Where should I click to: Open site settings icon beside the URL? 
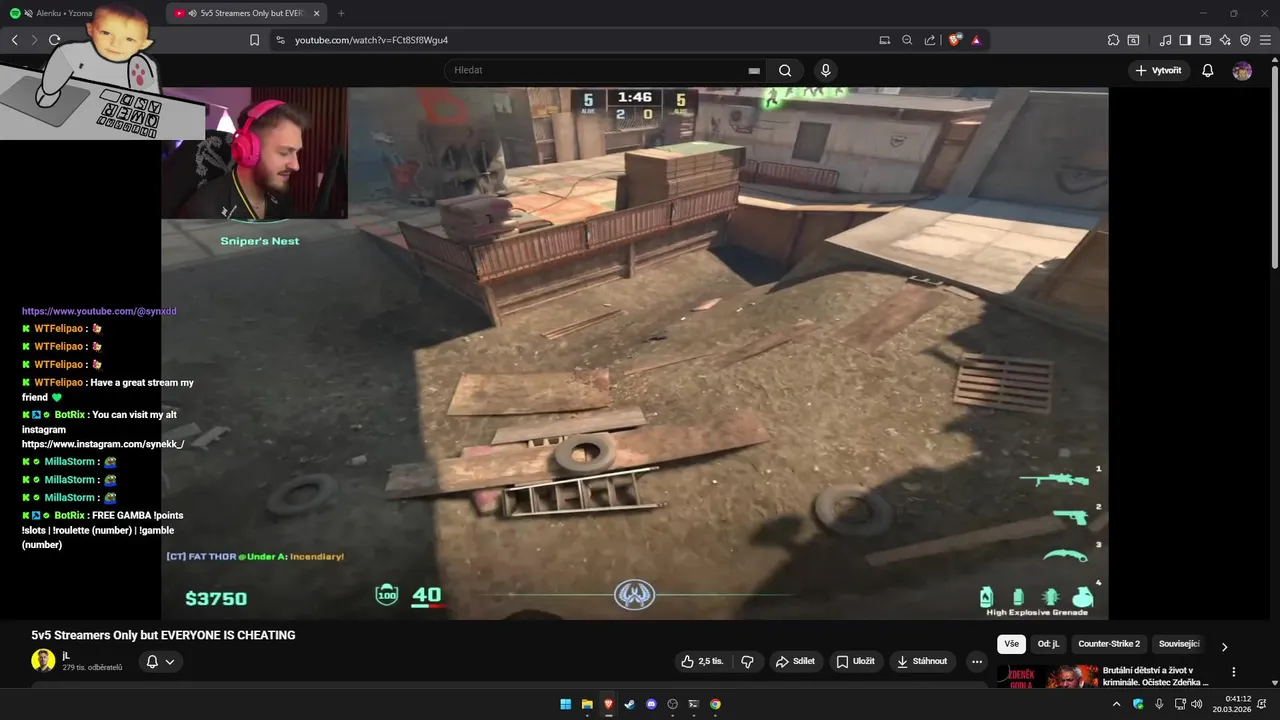[280, 40]
